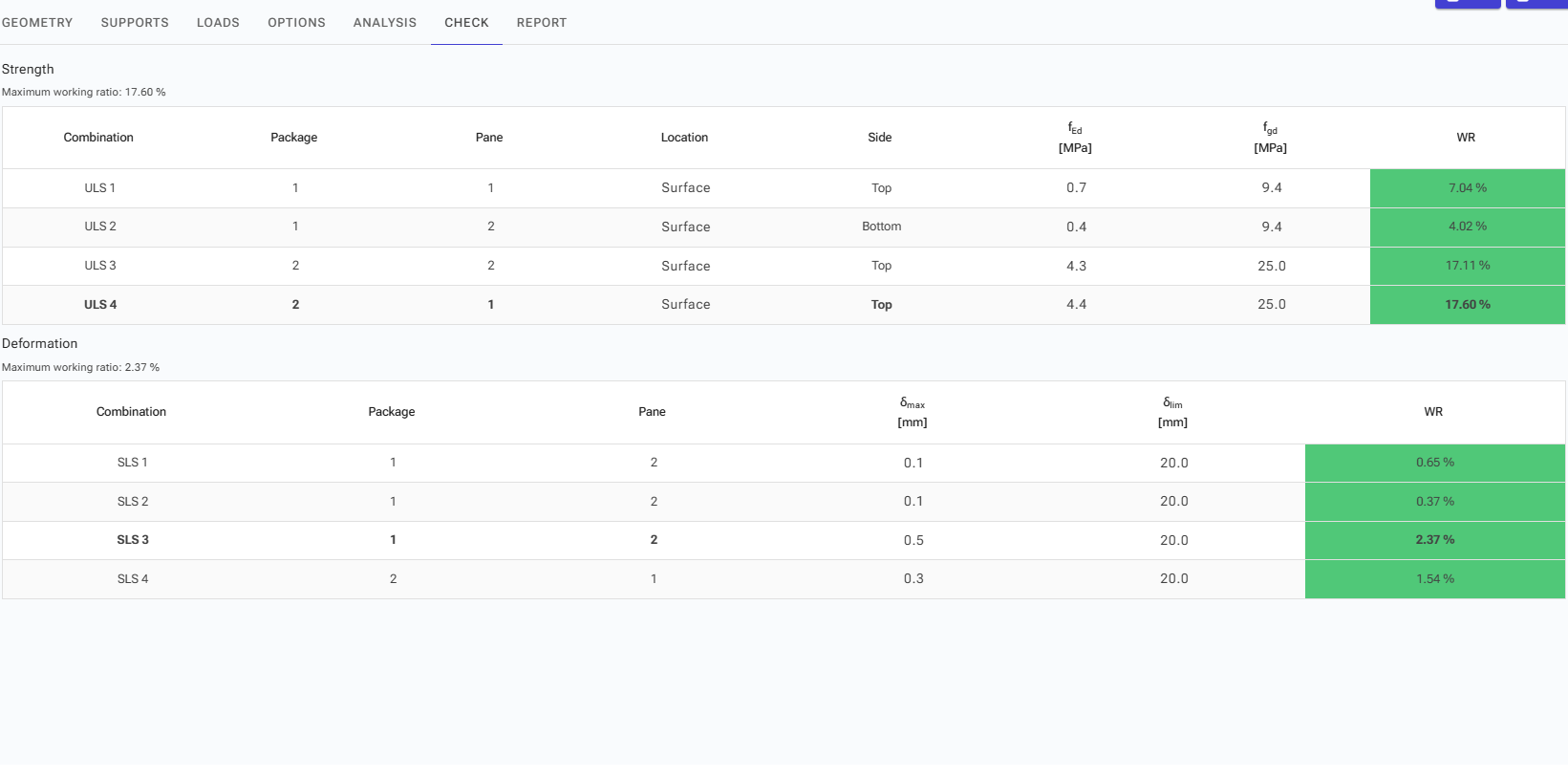1568x779 pixels.
Task: Click the Location column header in Strength table
Action: pos(684,138)
